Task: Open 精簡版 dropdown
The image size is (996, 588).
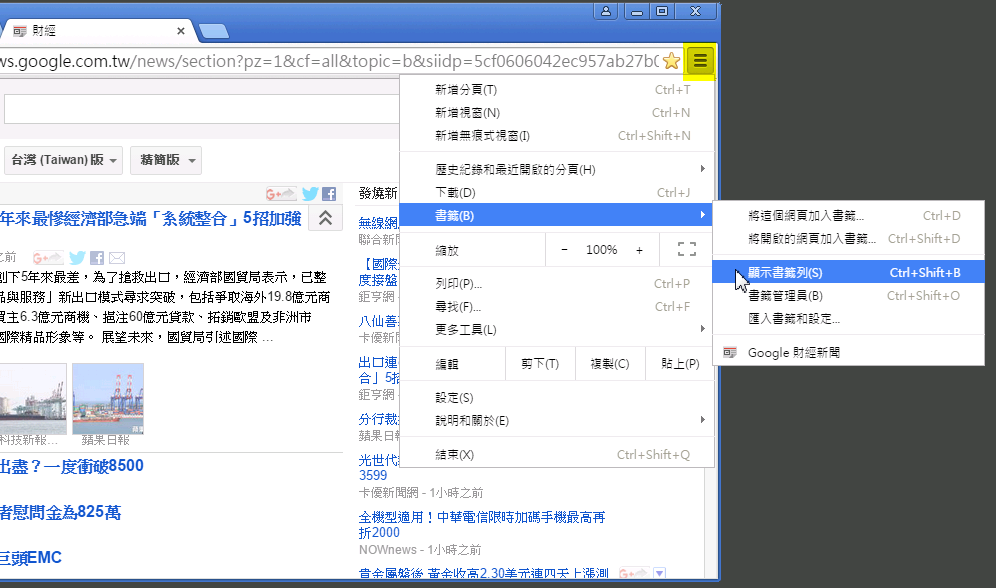Action: (x=166, y=160)
